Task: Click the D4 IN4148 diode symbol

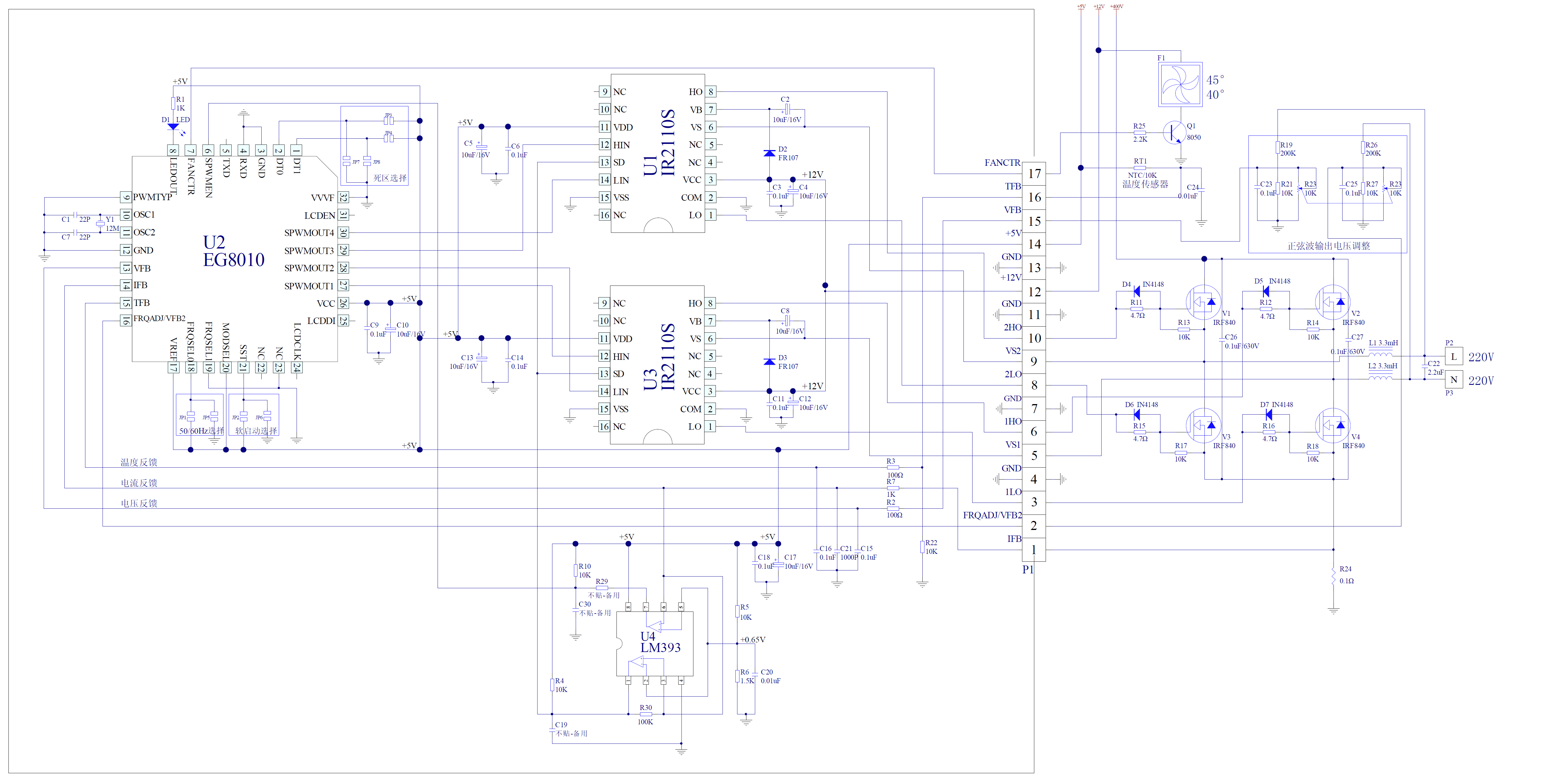Action: point(1136,291)
